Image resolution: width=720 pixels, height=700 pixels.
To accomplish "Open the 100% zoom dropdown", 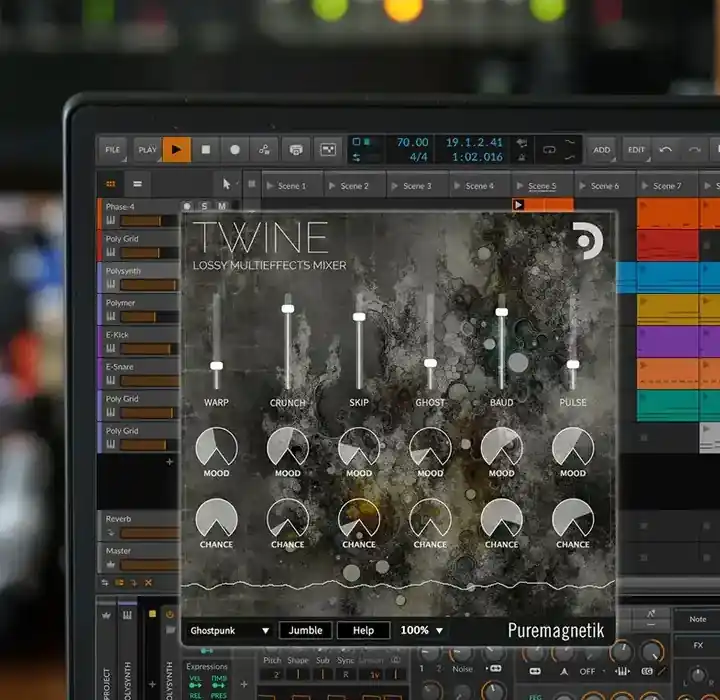I will 422,630.
